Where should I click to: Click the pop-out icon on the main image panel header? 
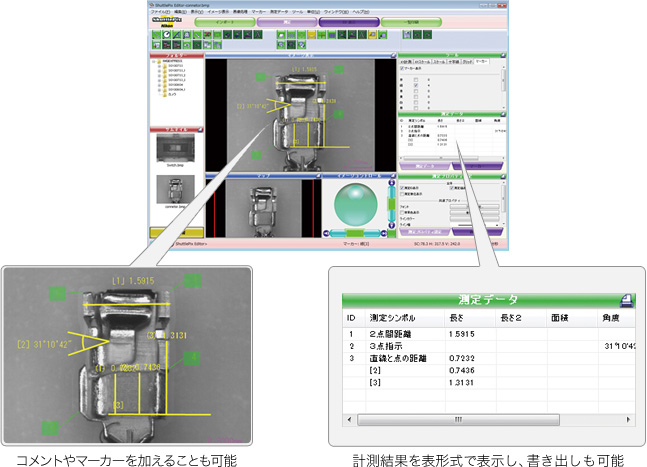click(x=391, y=56)
